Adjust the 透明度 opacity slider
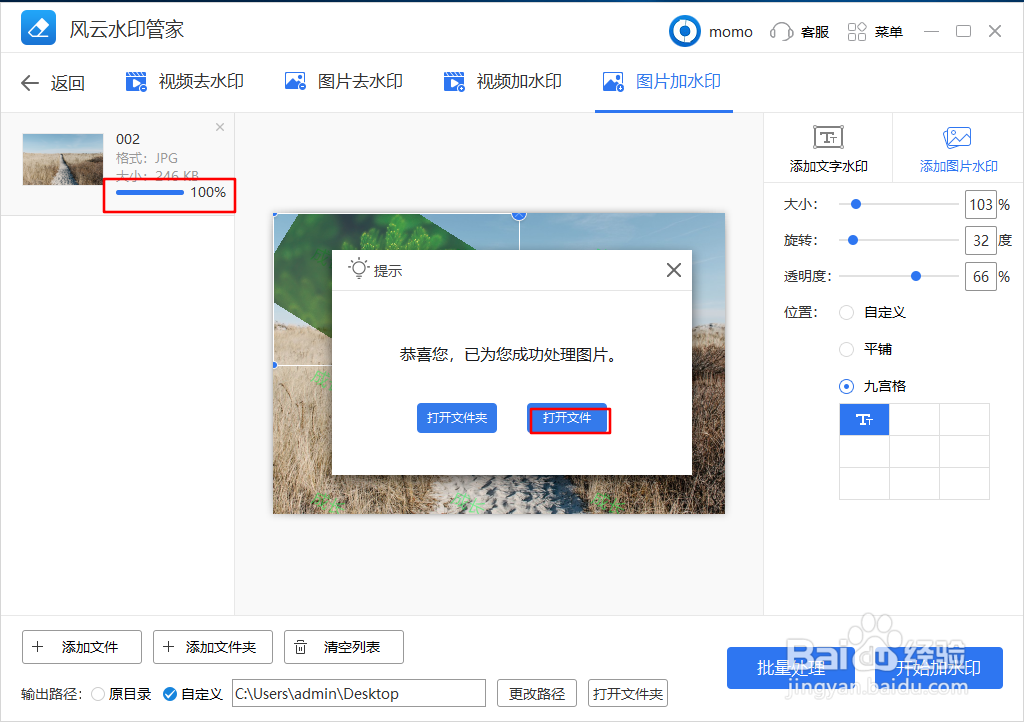The width and height of the screenshot is (1024, 722). point(916,276)
